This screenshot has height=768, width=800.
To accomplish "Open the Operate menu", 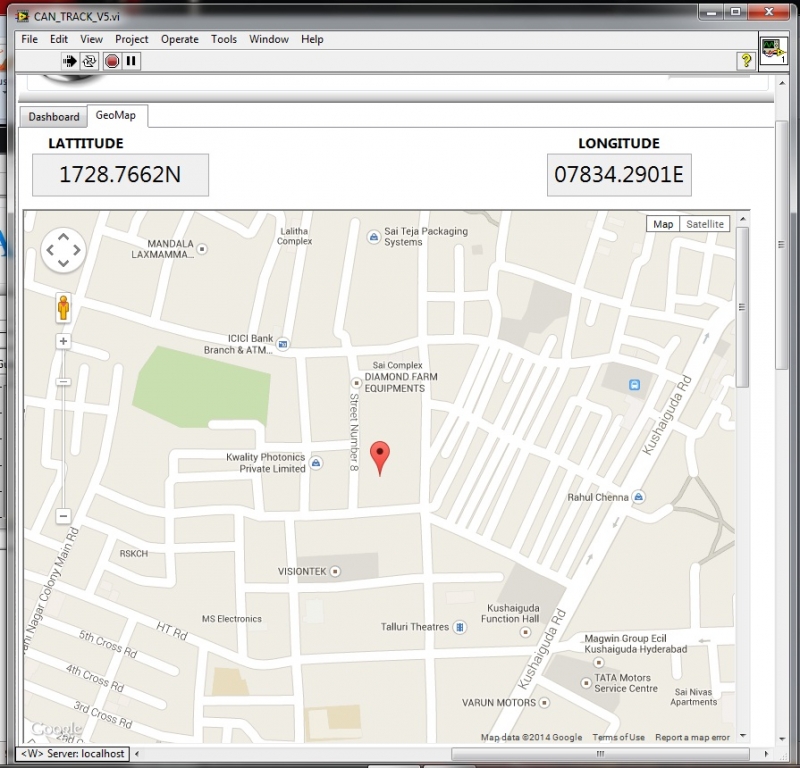I will tap(180, 39).
